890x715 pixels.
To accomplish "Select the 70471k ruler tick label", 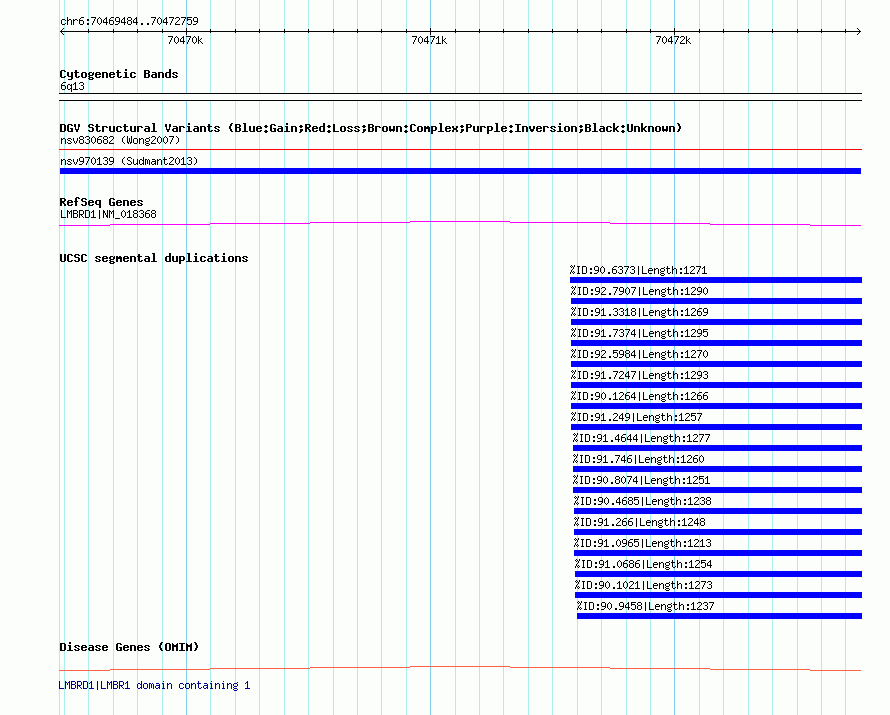I will (429, 40).
